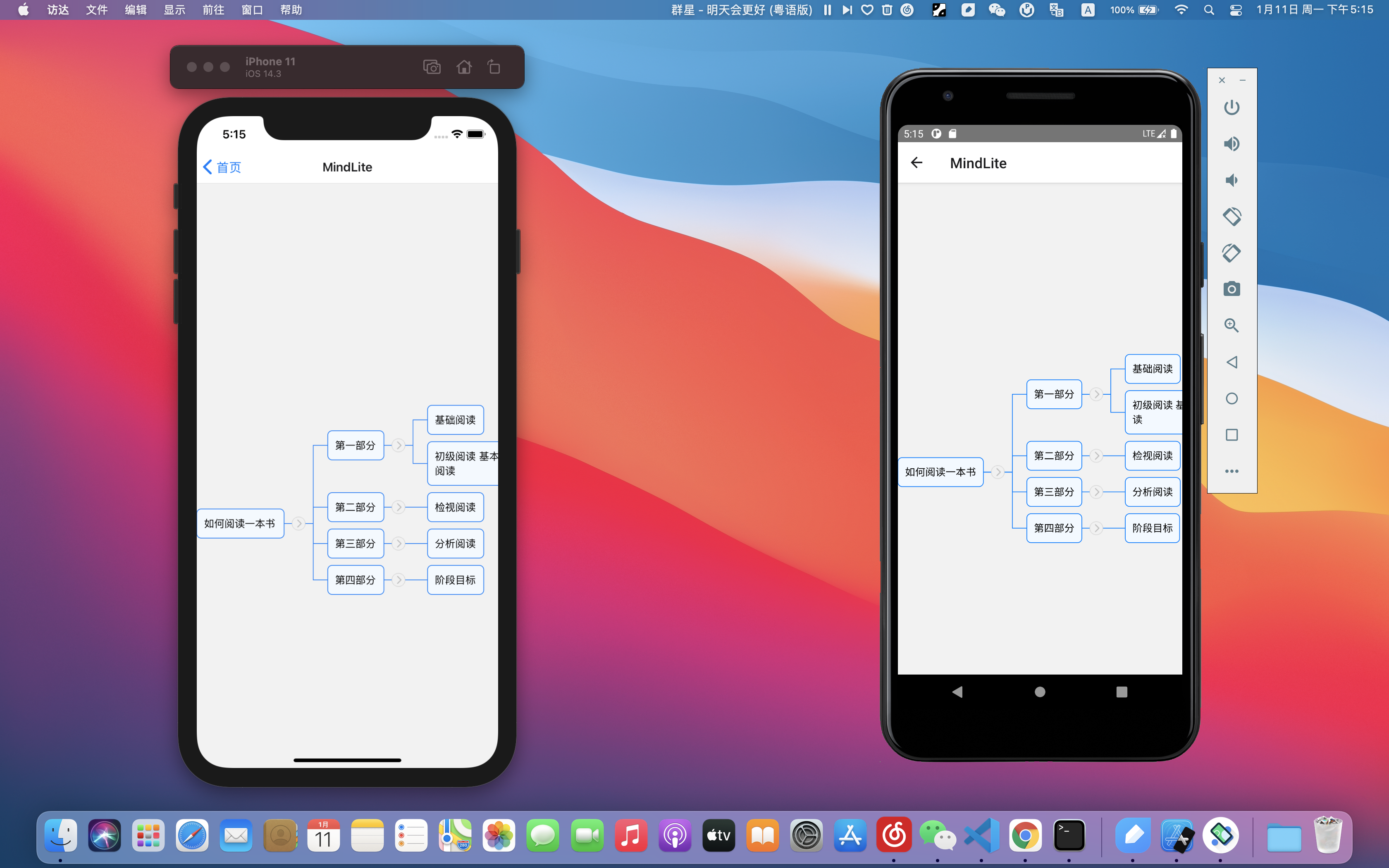The width and height of the screenshot is (1389, 868).
Task: Open macOS Control Center toggles
Action: pyautogui.click(x=1236, y=10)
